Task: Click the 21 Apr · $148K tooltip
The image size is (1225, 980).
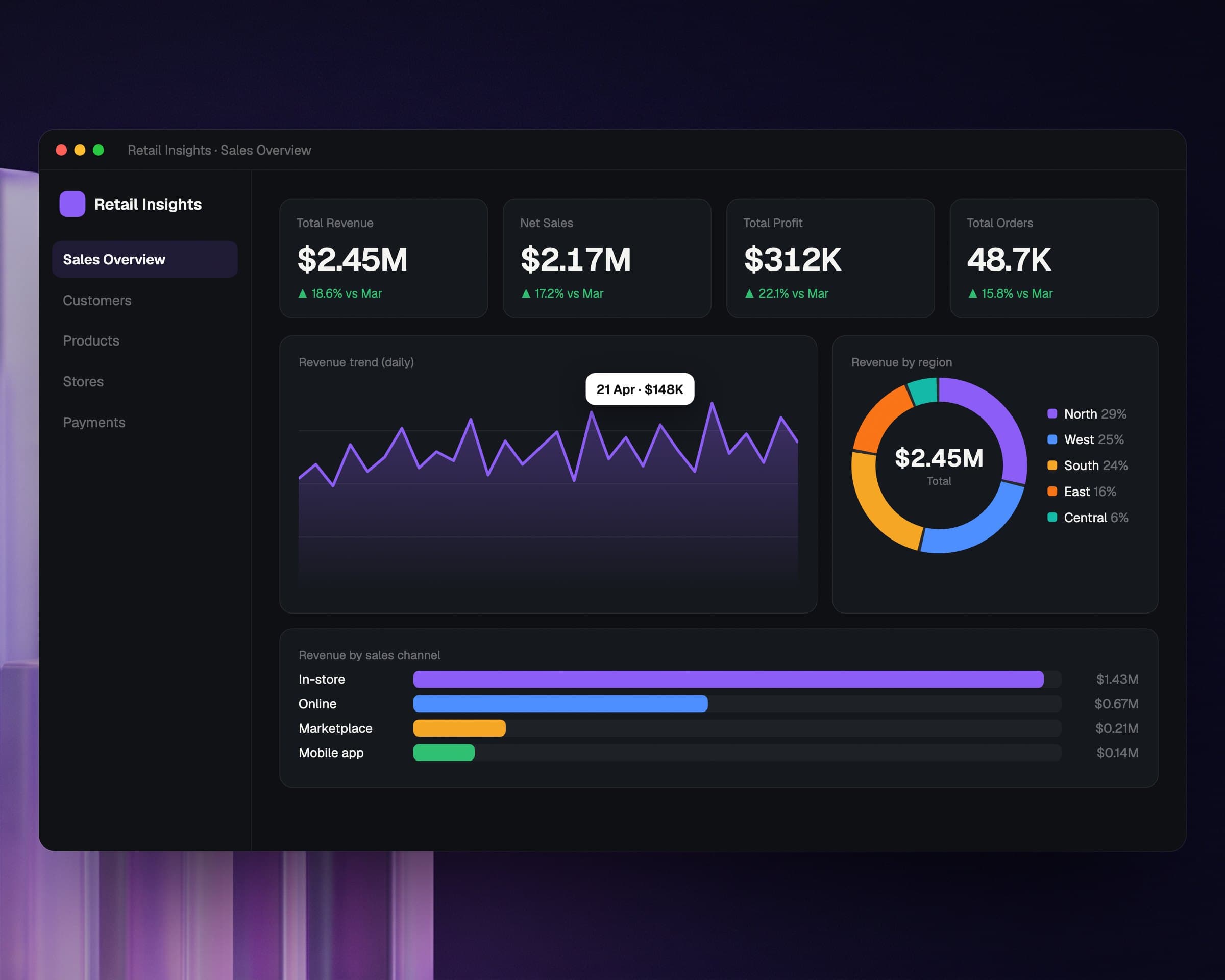Action: (640, 389)
